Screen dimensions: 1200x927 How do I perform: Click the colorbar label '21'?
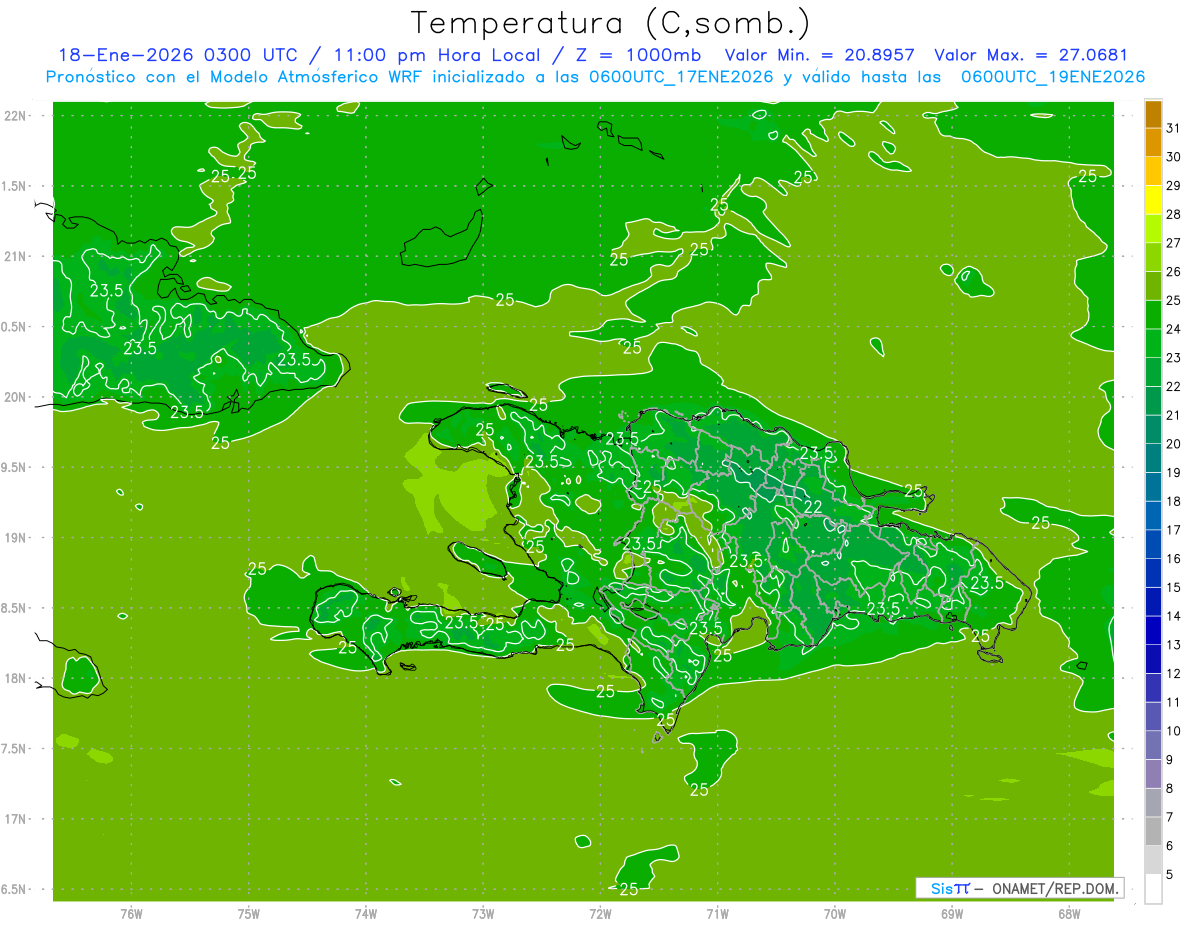[x=1173, y=415]
